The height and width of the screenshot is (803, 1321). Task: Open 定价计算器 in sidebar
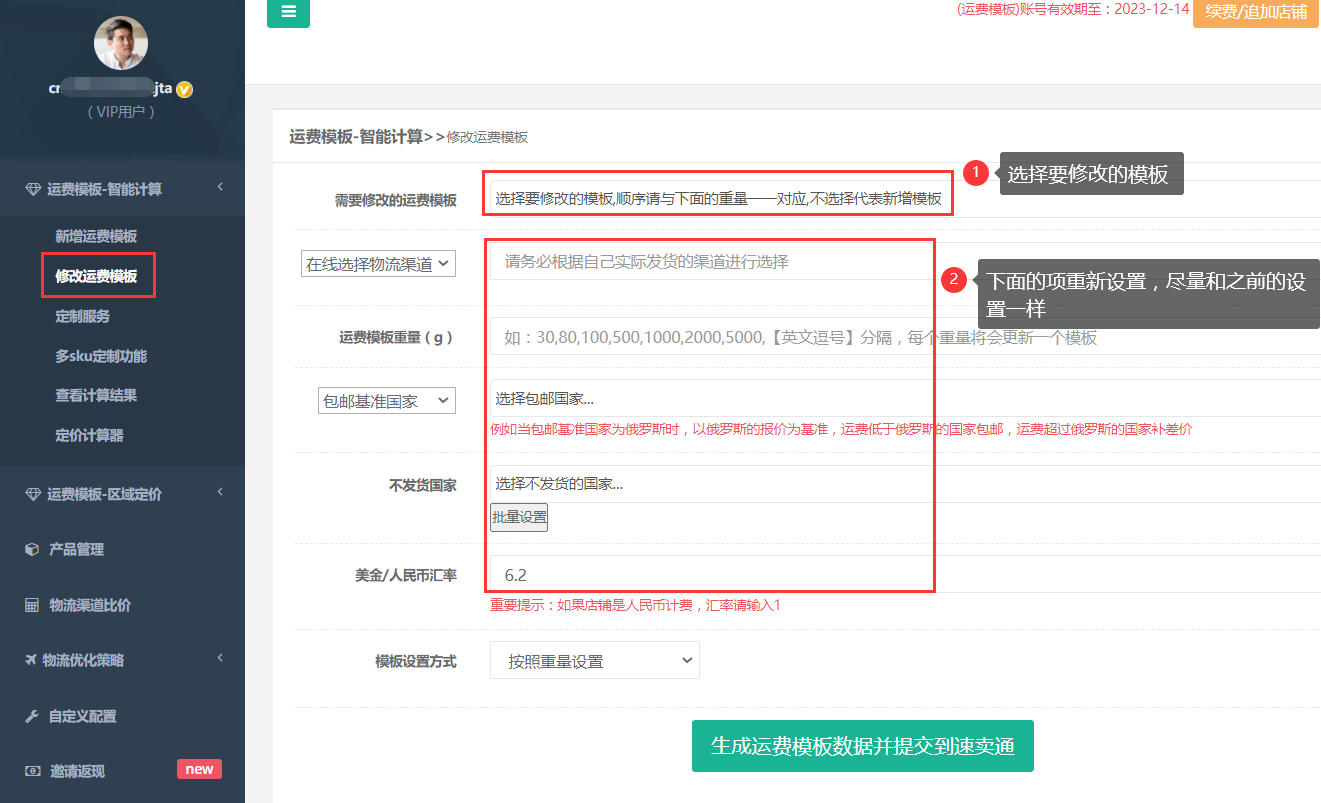coord(89,435)
